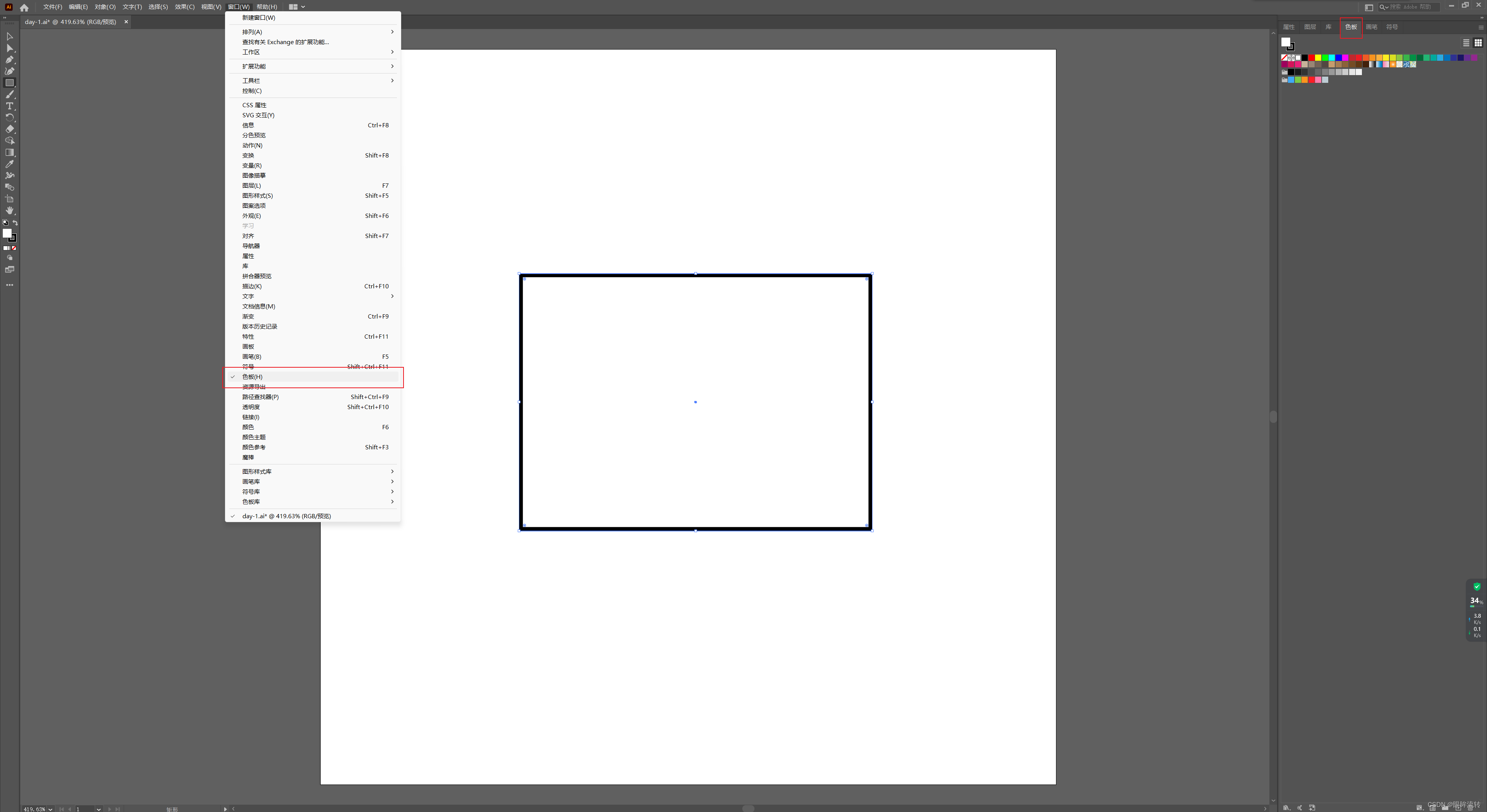
Task: Click the Adobe help search field
Action: [1410, 7]
